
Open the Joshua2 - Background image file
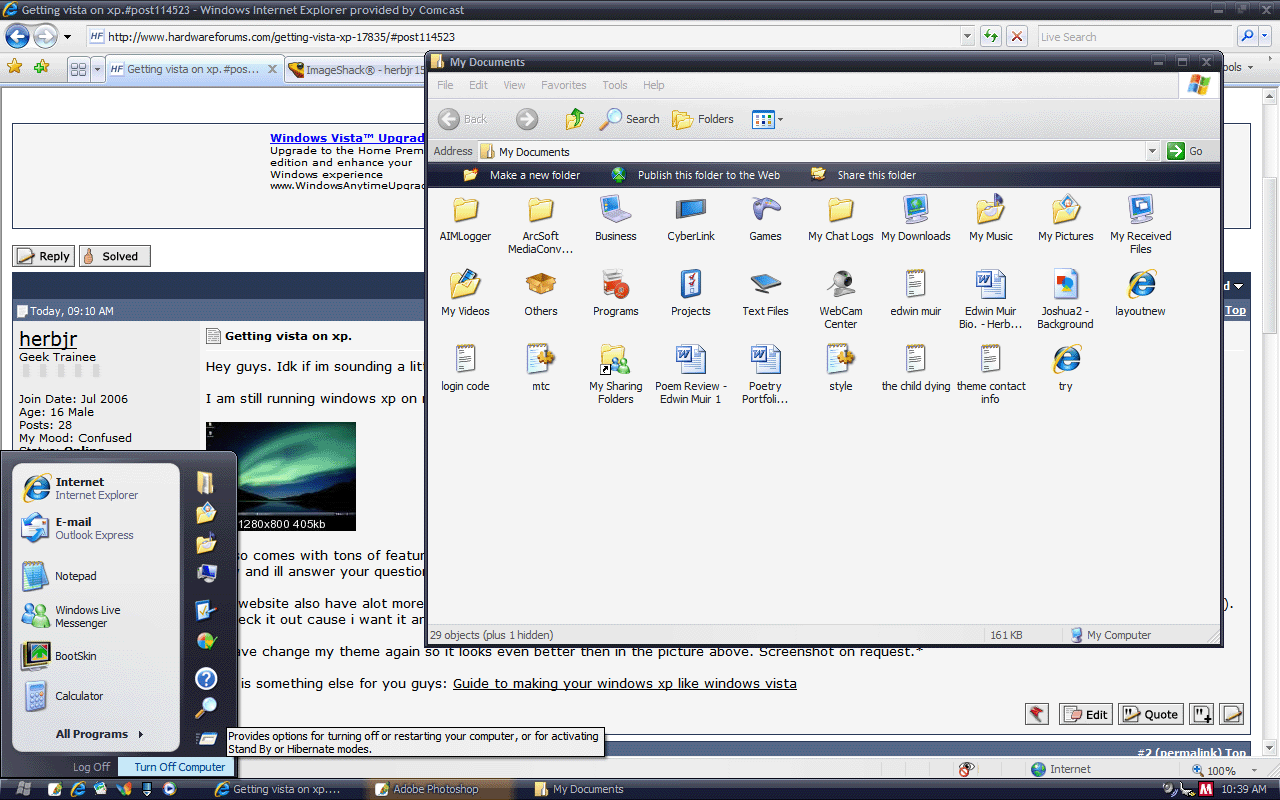click(x=1065, y=299)
